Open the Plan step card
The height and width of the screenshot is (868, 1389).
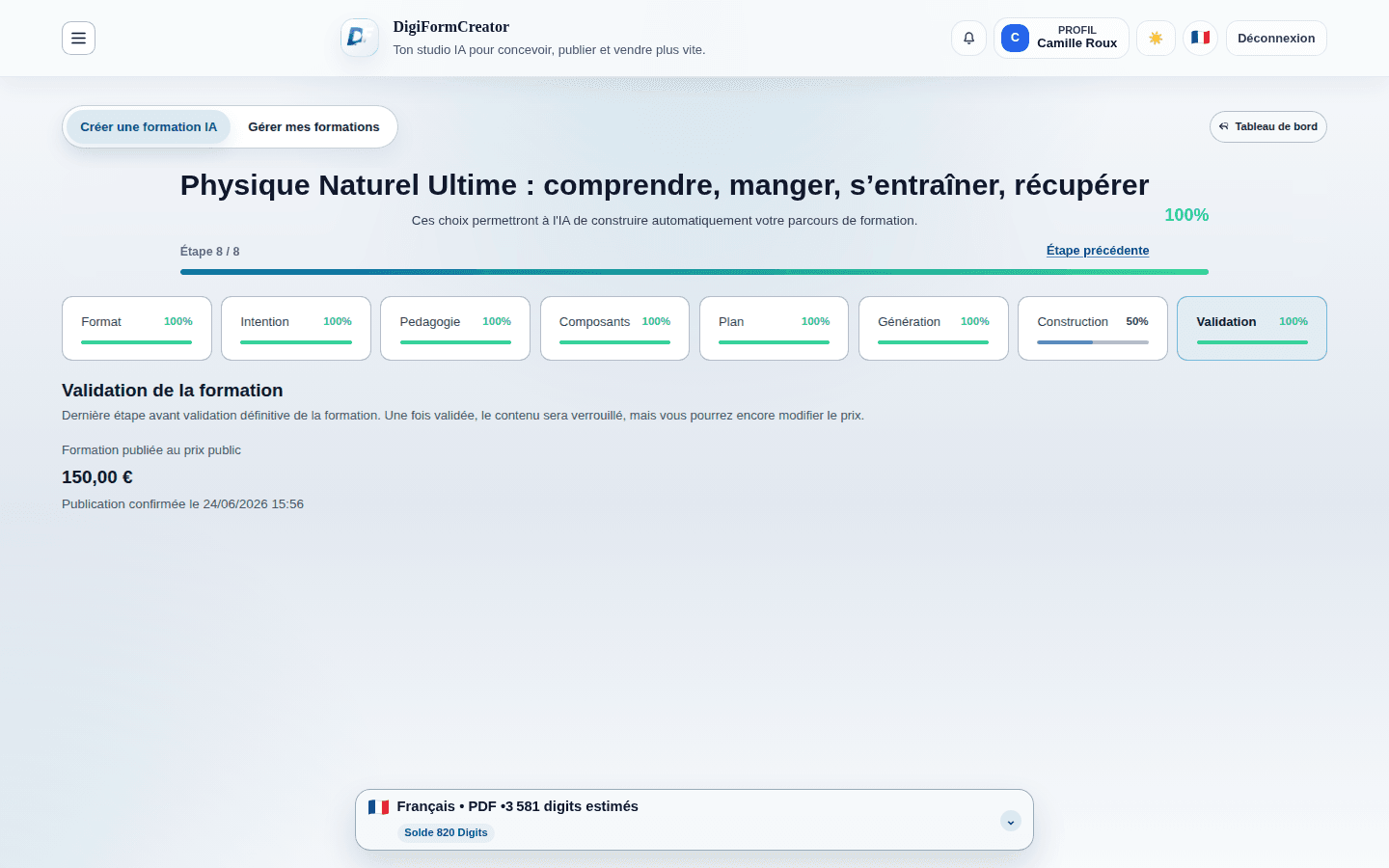point(774,328)
